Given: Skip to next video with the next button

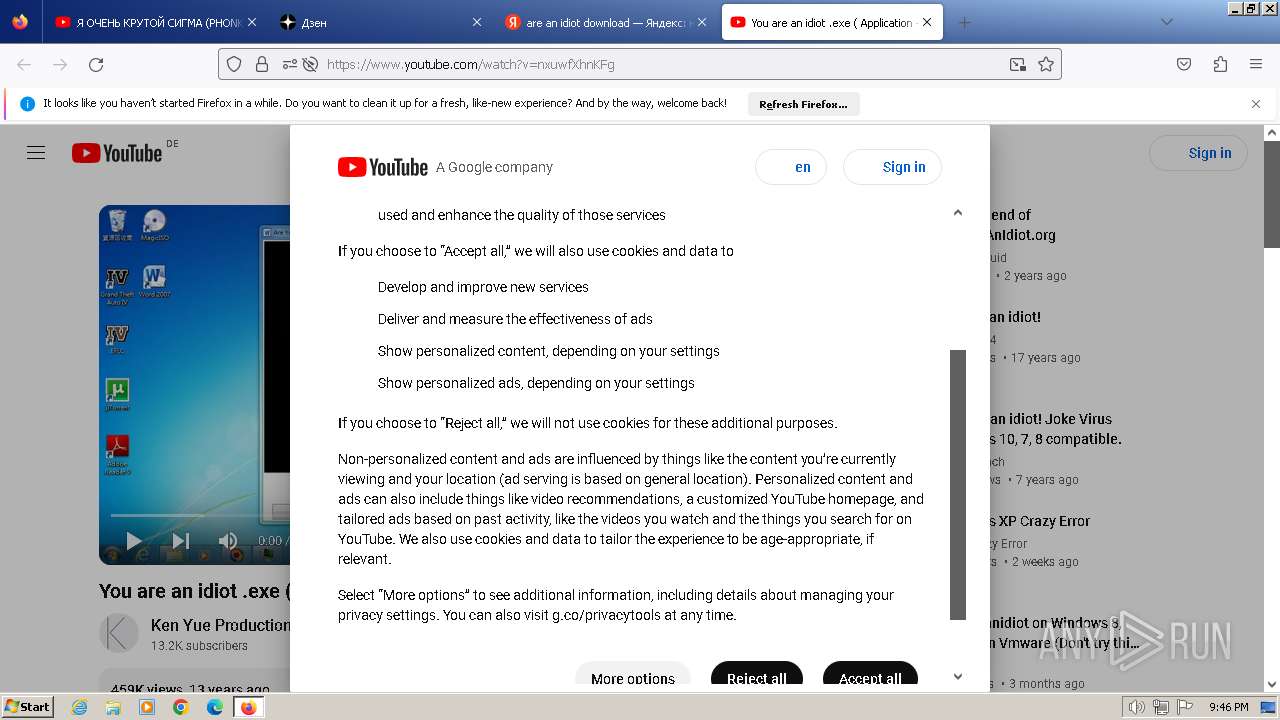Looking at the screenshot, I should click(181, 541).
